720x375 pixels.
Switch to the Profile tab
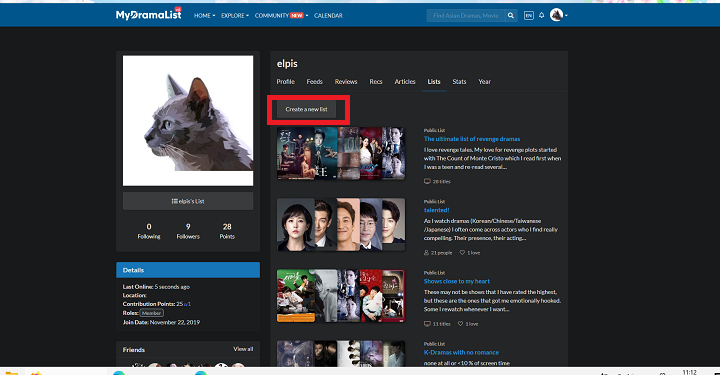[x=286, y=82]
